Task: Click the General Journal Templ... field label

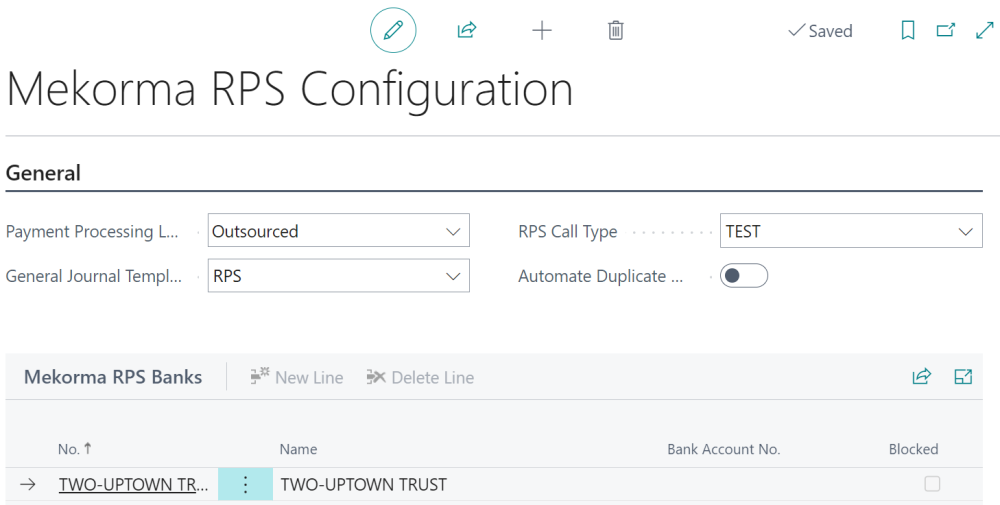Action: pos(94,276)
